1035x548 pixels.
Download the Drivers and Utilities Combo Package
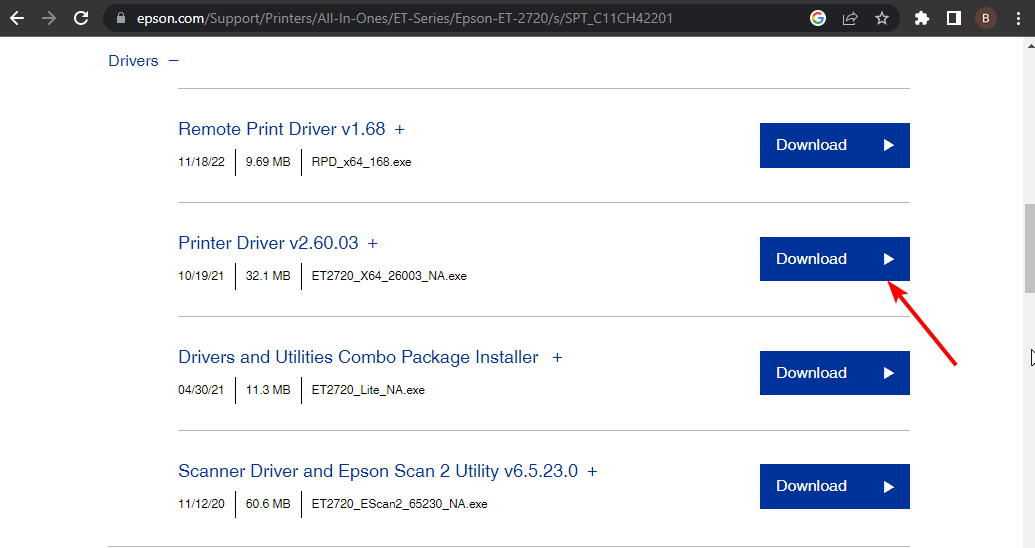click(834, 373)
